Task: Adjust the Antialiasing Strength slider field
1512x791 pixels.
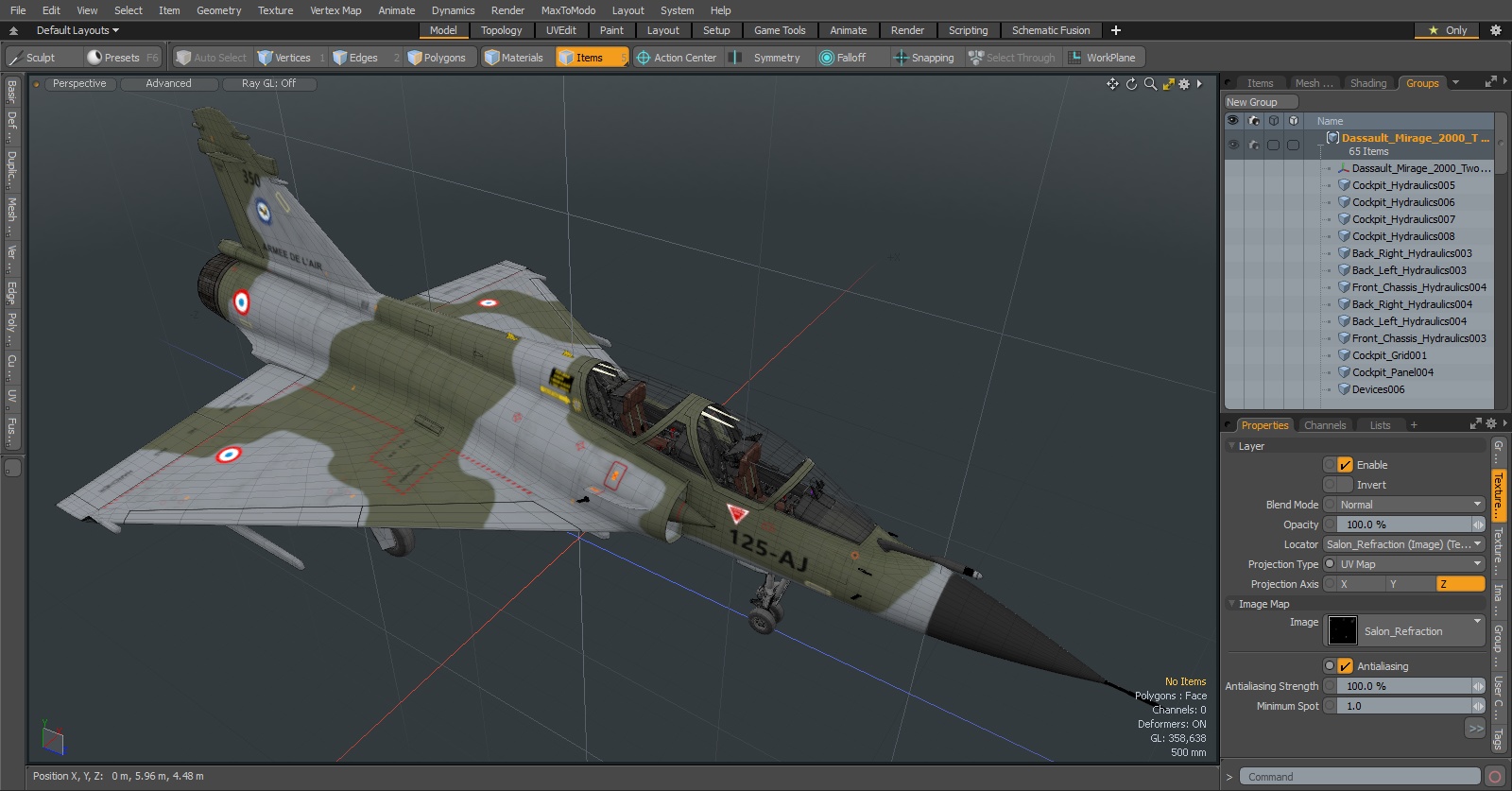Action: tap(1403, 686)
